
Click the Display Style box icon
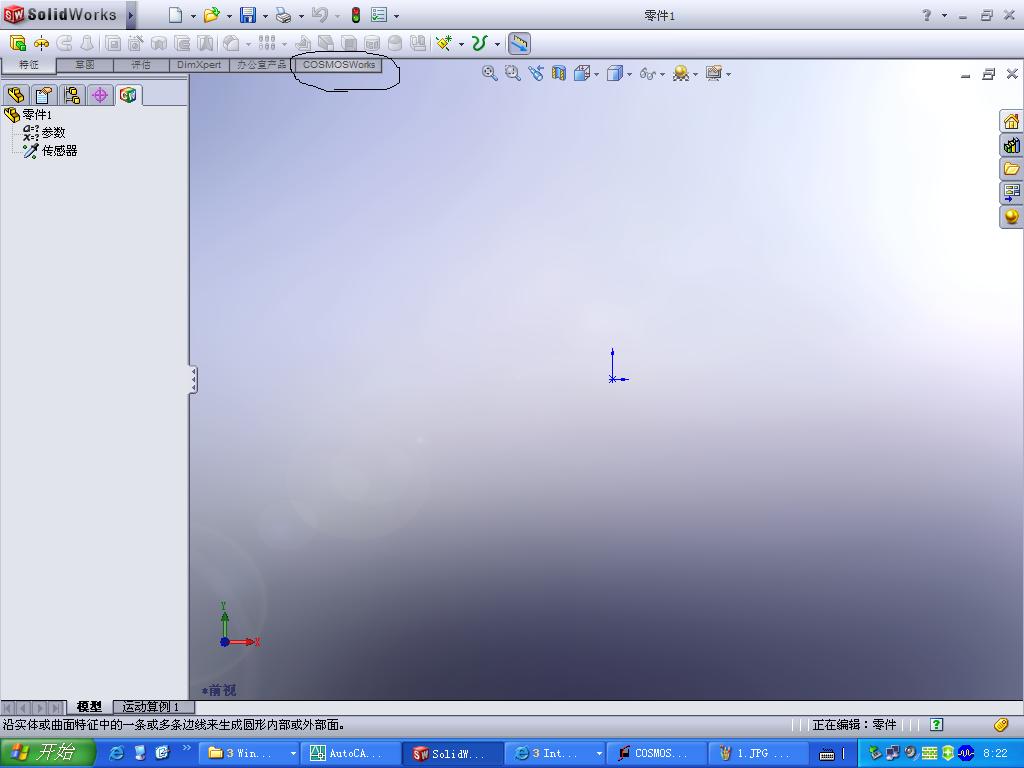tap(614, 73)
